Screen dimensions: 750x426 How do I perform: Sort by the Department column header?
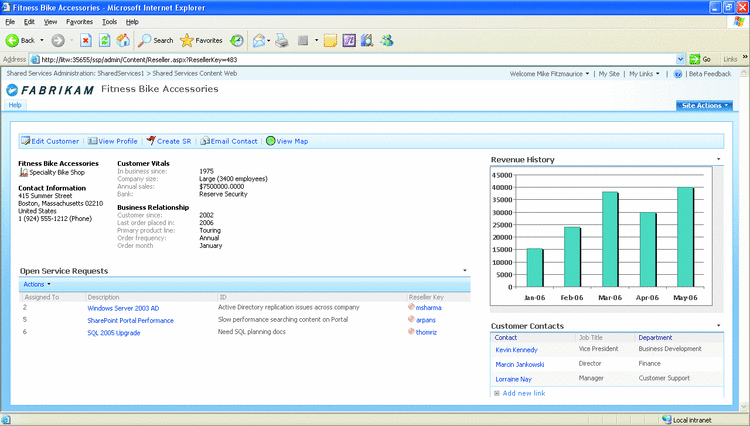tap(655, 338)
